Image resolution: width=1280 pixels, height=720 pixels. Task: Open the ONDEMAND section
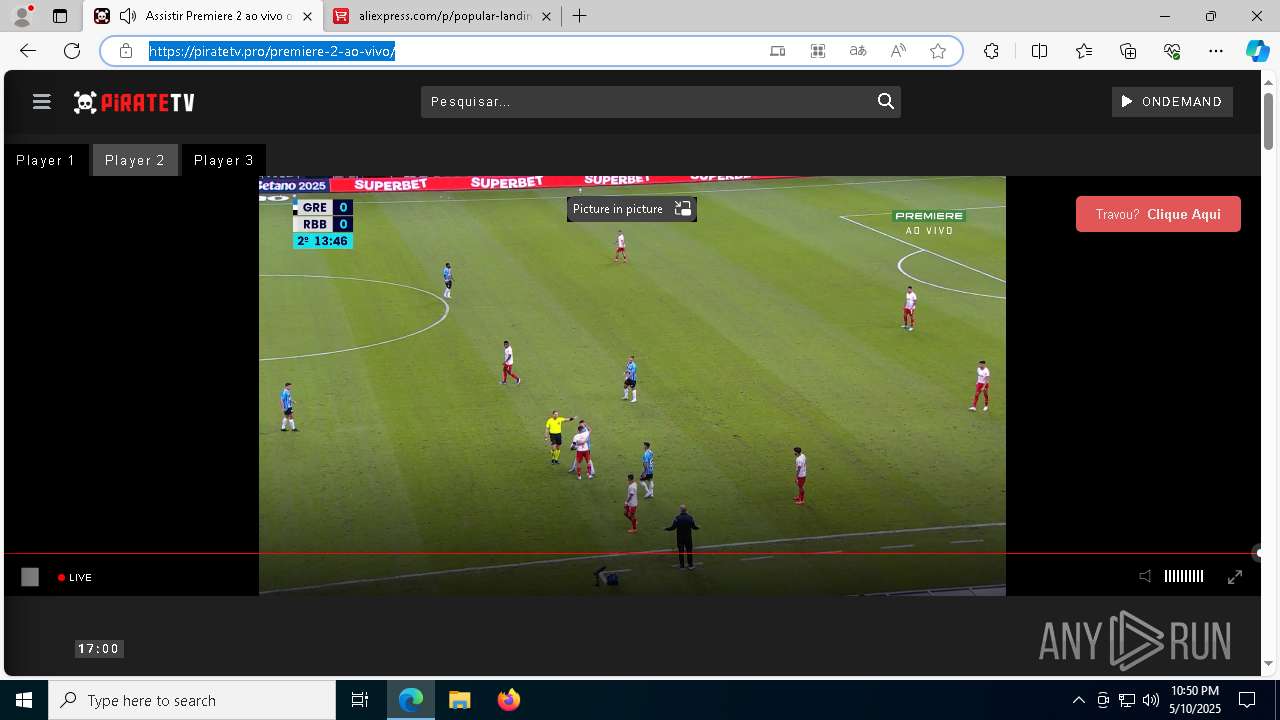click(x=1172, y=102)
